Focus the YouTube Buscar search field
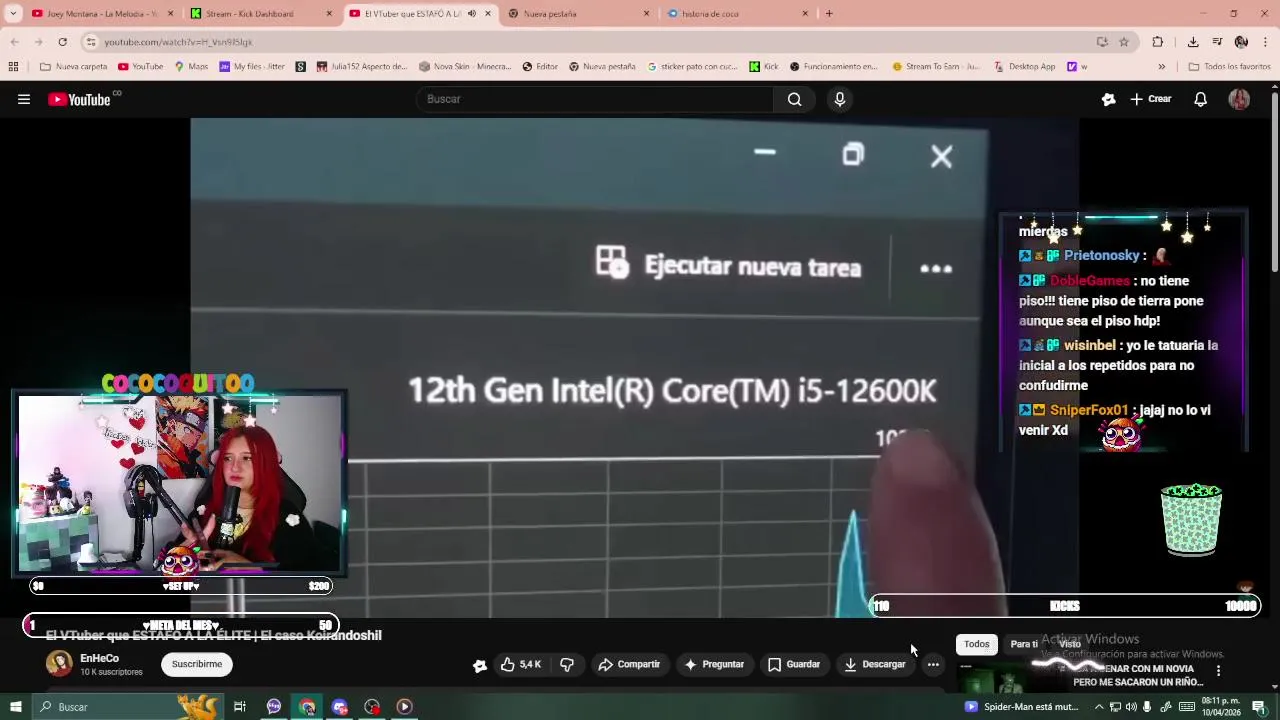 (x=596, y=99)
